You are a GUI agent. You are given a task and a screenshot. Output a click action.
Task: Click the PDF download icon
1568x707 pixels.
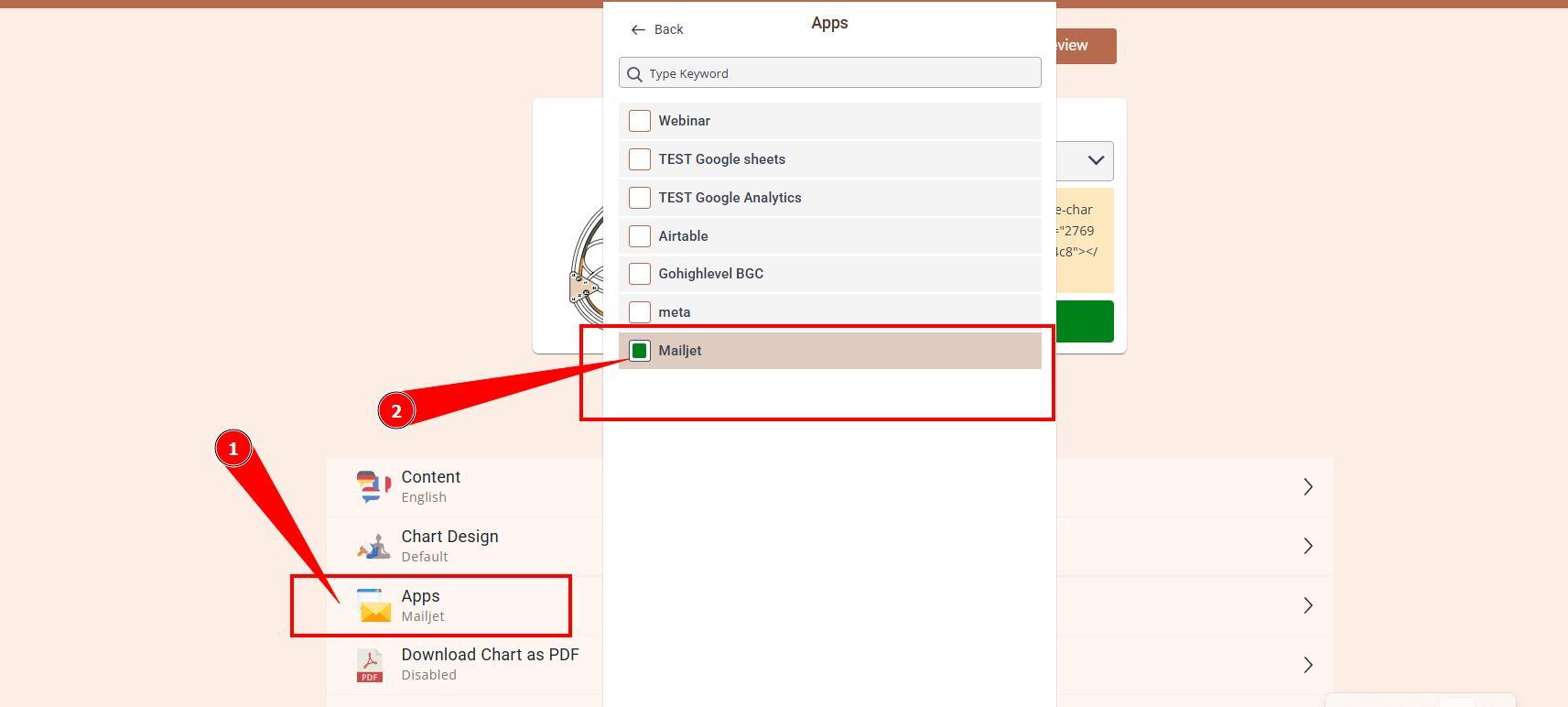pyautogui.click(x=370, y=665)
